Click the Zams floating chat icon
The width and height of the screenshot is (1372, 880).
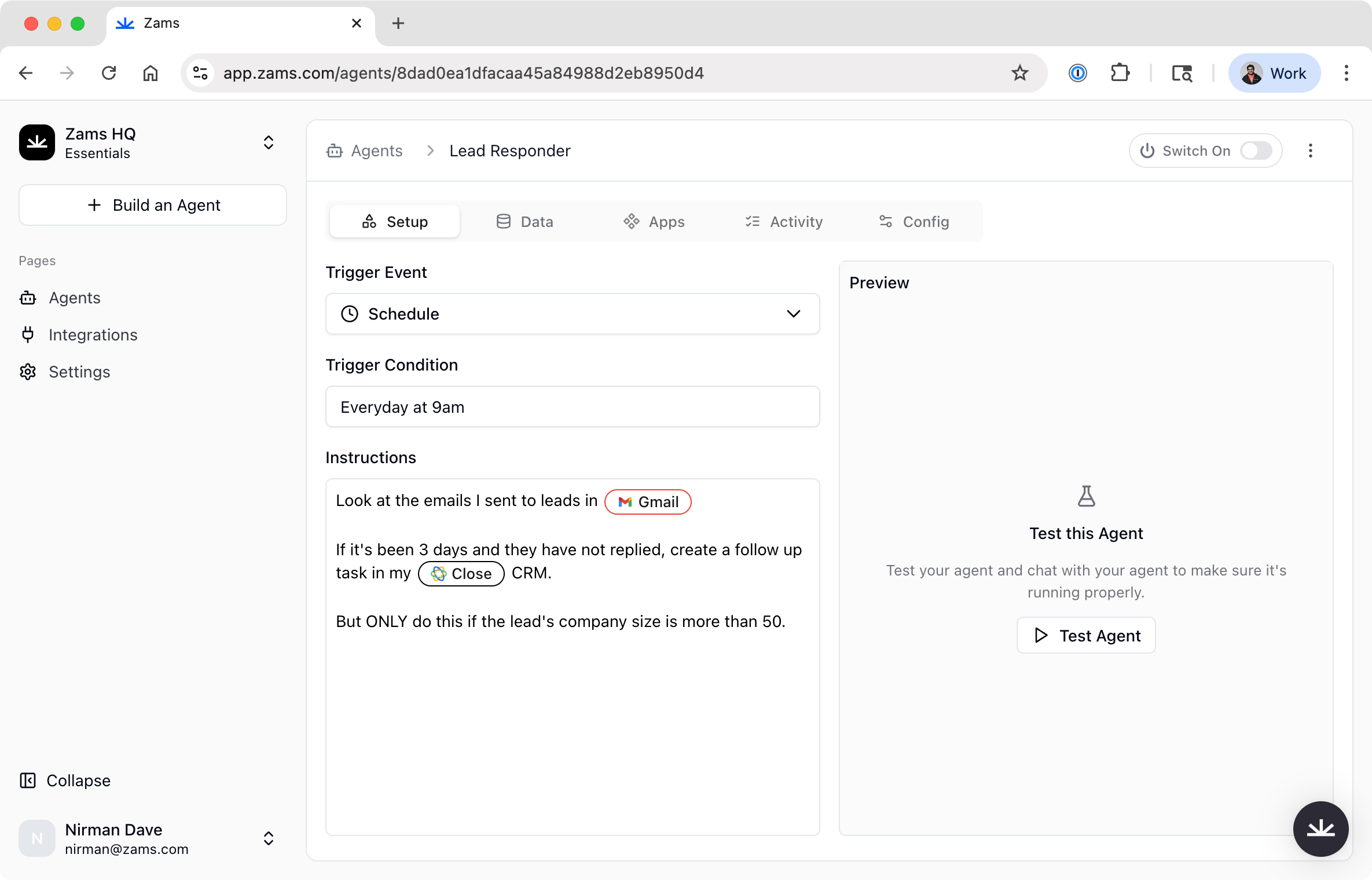click(x=1320, y=828)
